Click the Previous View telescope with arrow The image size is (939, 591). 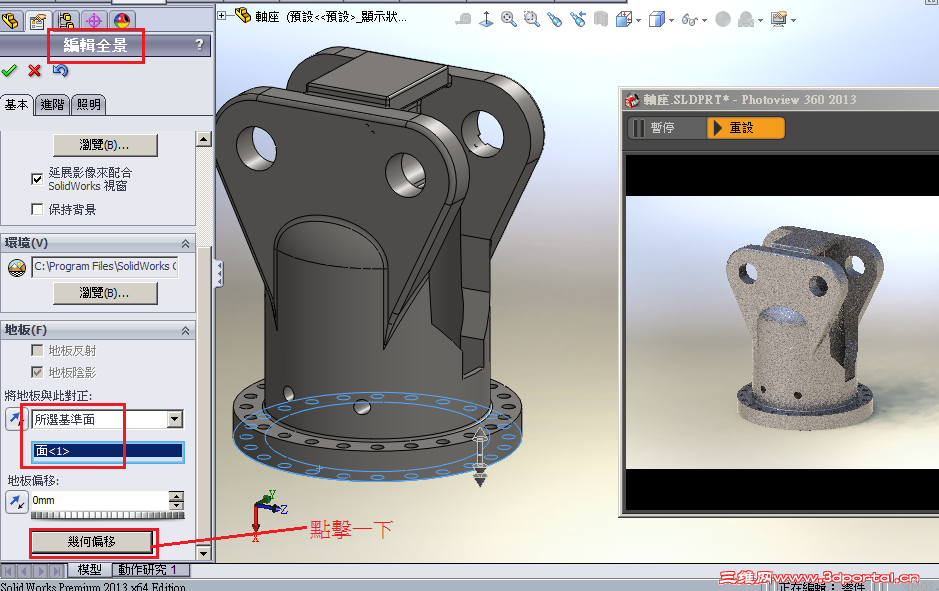578,19
